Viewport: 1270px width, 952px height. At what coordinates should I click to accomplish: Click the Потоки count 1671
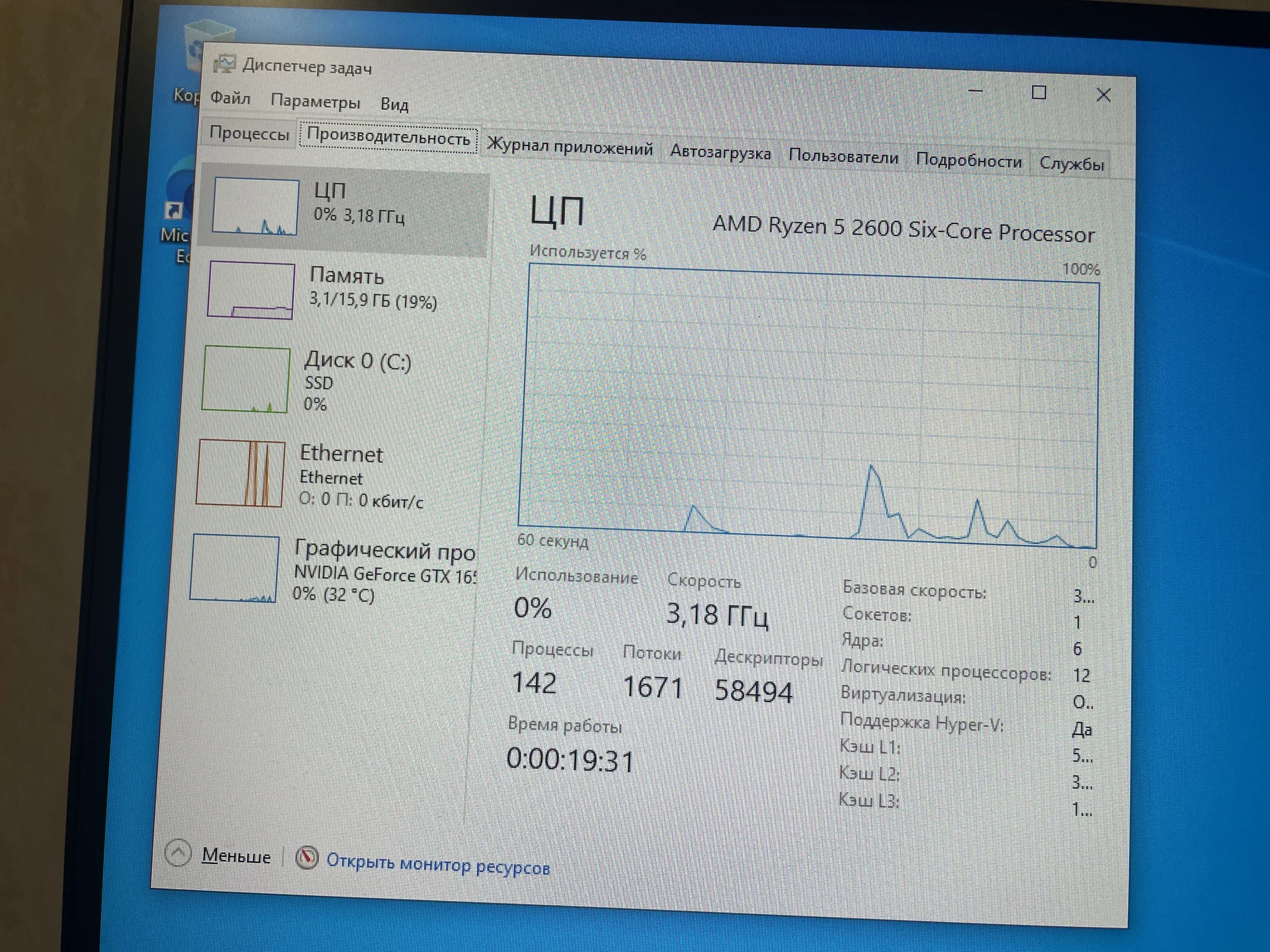coord(653,688)
